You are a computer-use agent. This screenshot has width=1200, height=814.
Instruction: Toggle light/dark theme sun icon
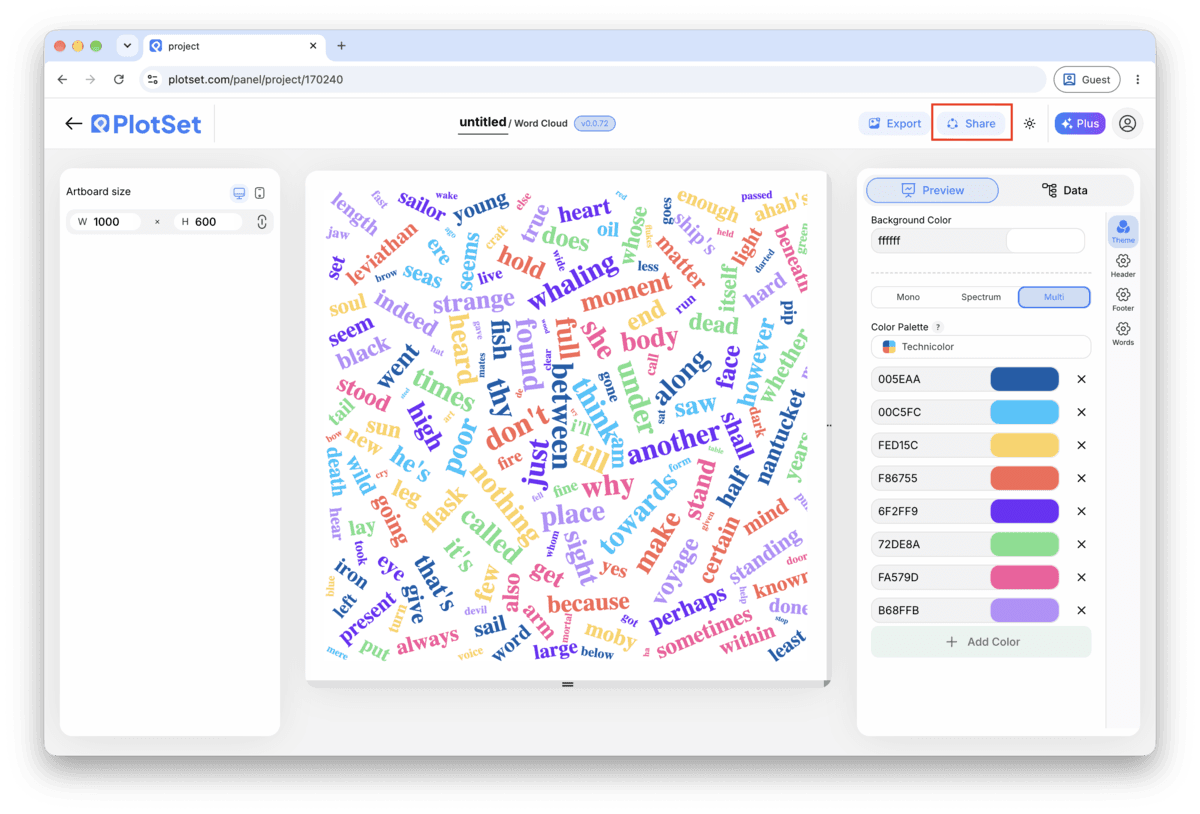point(1030,124)
